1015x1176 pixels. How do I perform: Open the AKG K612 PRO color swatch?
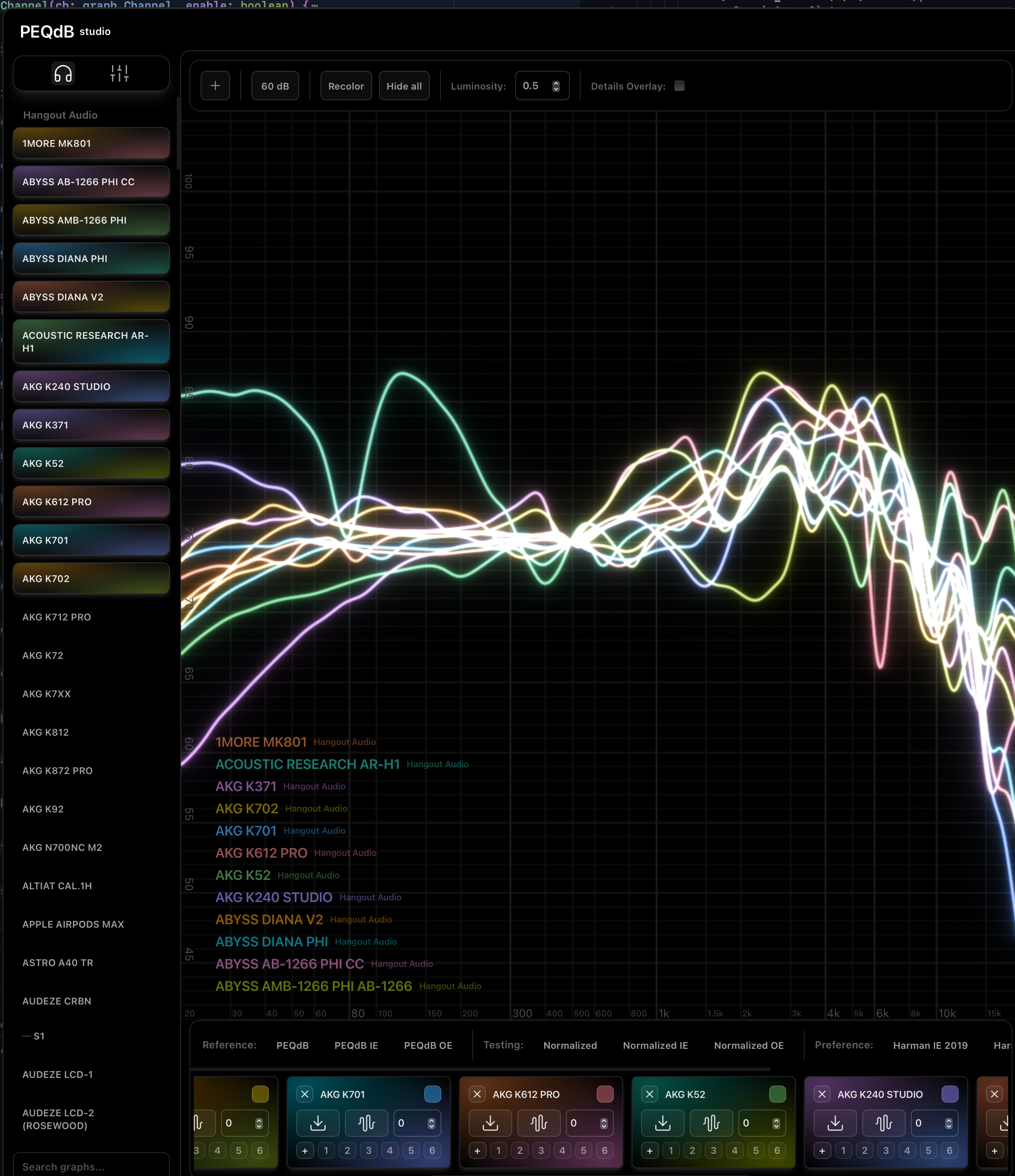(604, 1094)
